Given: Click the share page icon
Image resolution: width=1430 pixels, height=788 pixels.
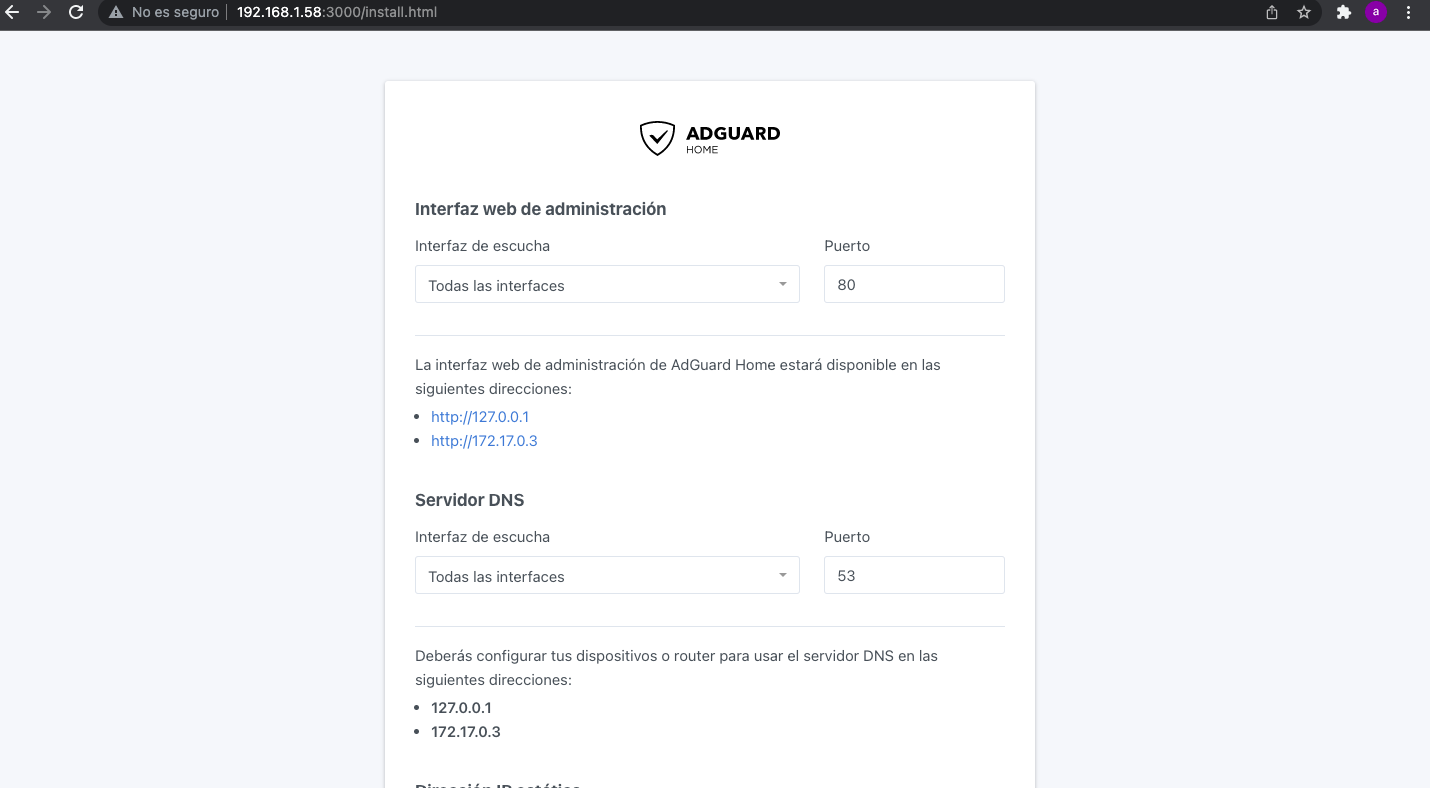Looking at the screenshot, I should coord(1272,13).
